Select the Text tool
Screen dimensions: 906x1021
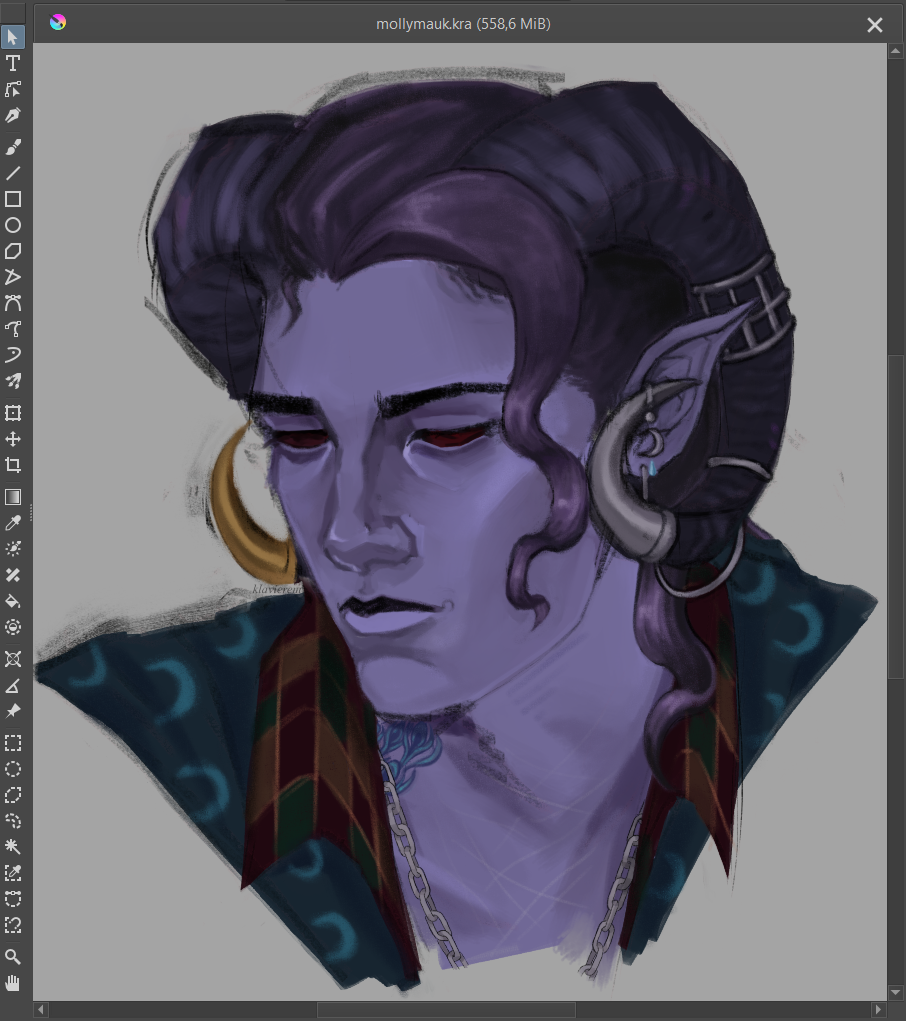(13, 63)
